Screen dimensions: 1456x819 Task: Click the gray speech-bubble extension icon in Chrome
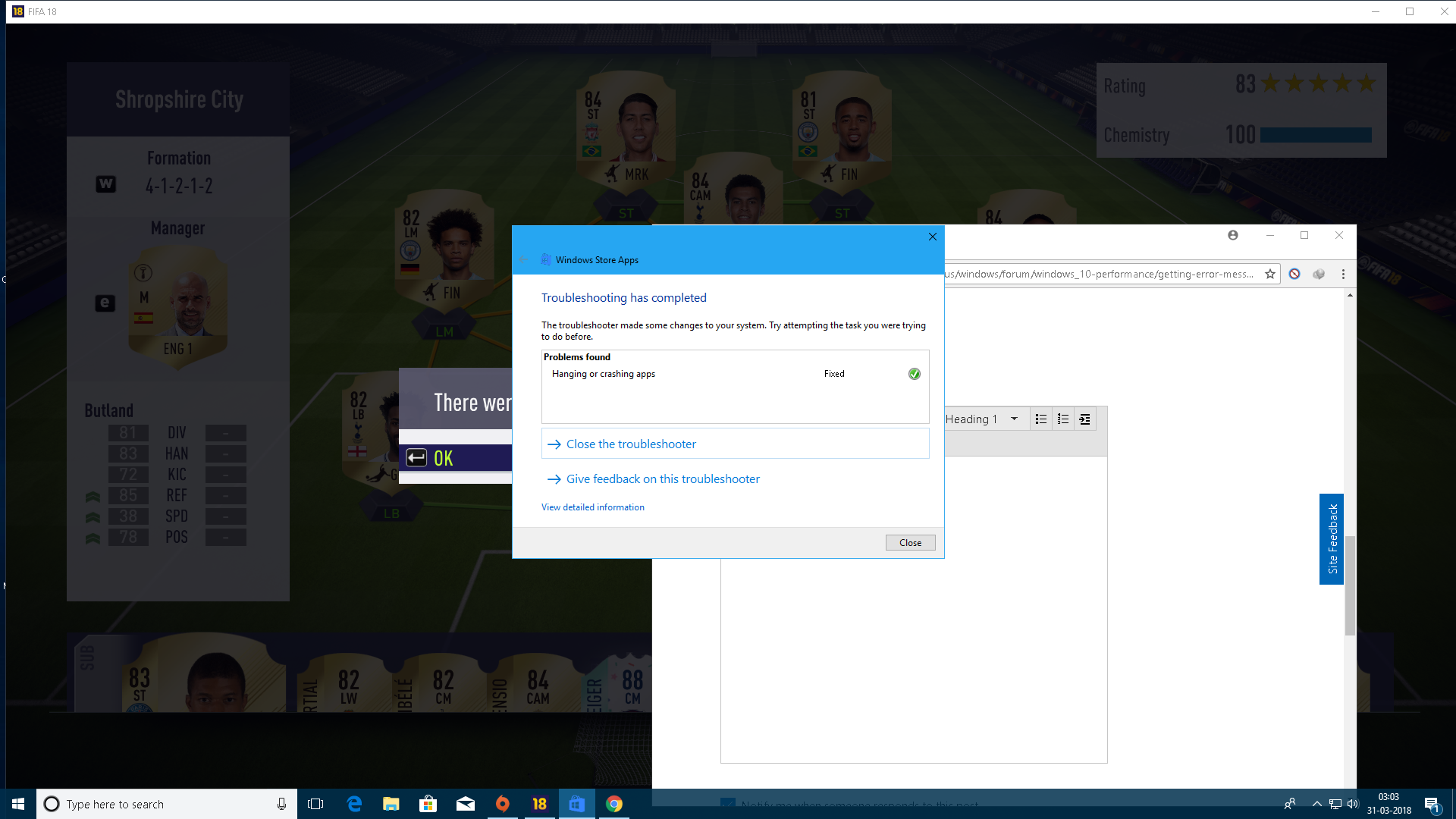coord(1319,274)
